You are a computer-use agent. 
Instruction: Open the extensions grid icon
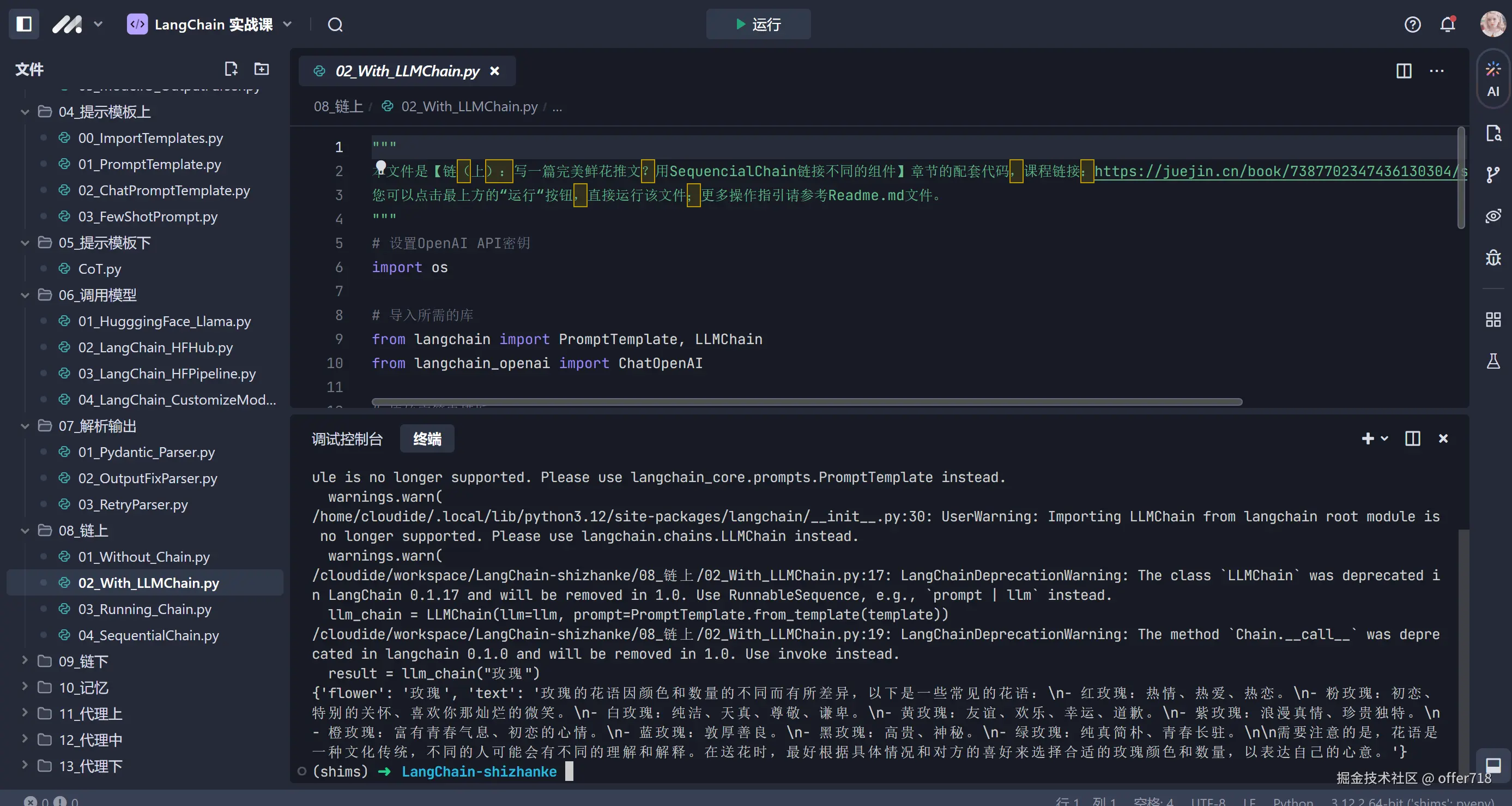(1492, 320)
